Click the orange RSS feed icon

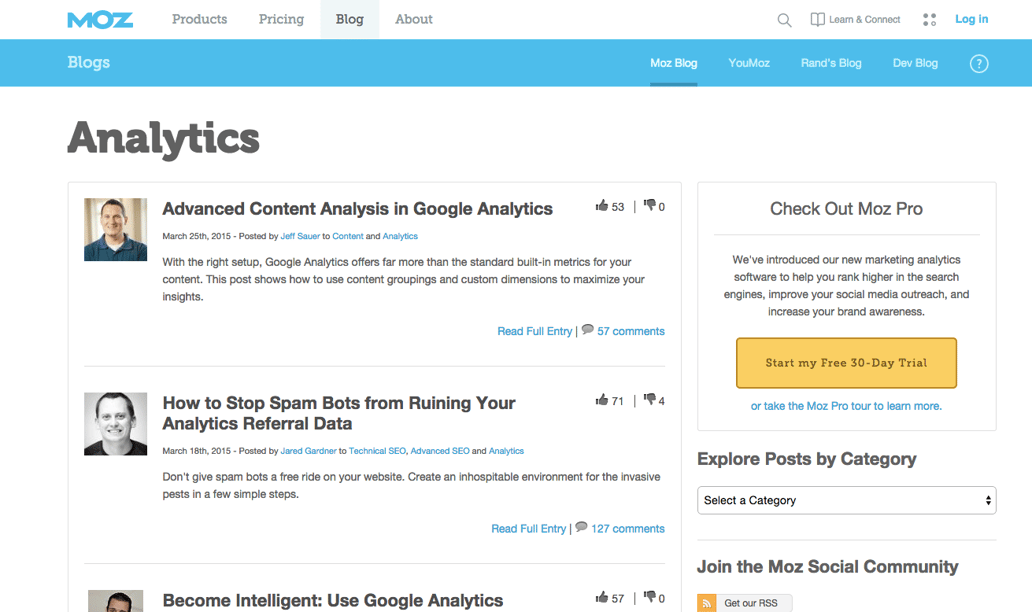tap(707, 603)
